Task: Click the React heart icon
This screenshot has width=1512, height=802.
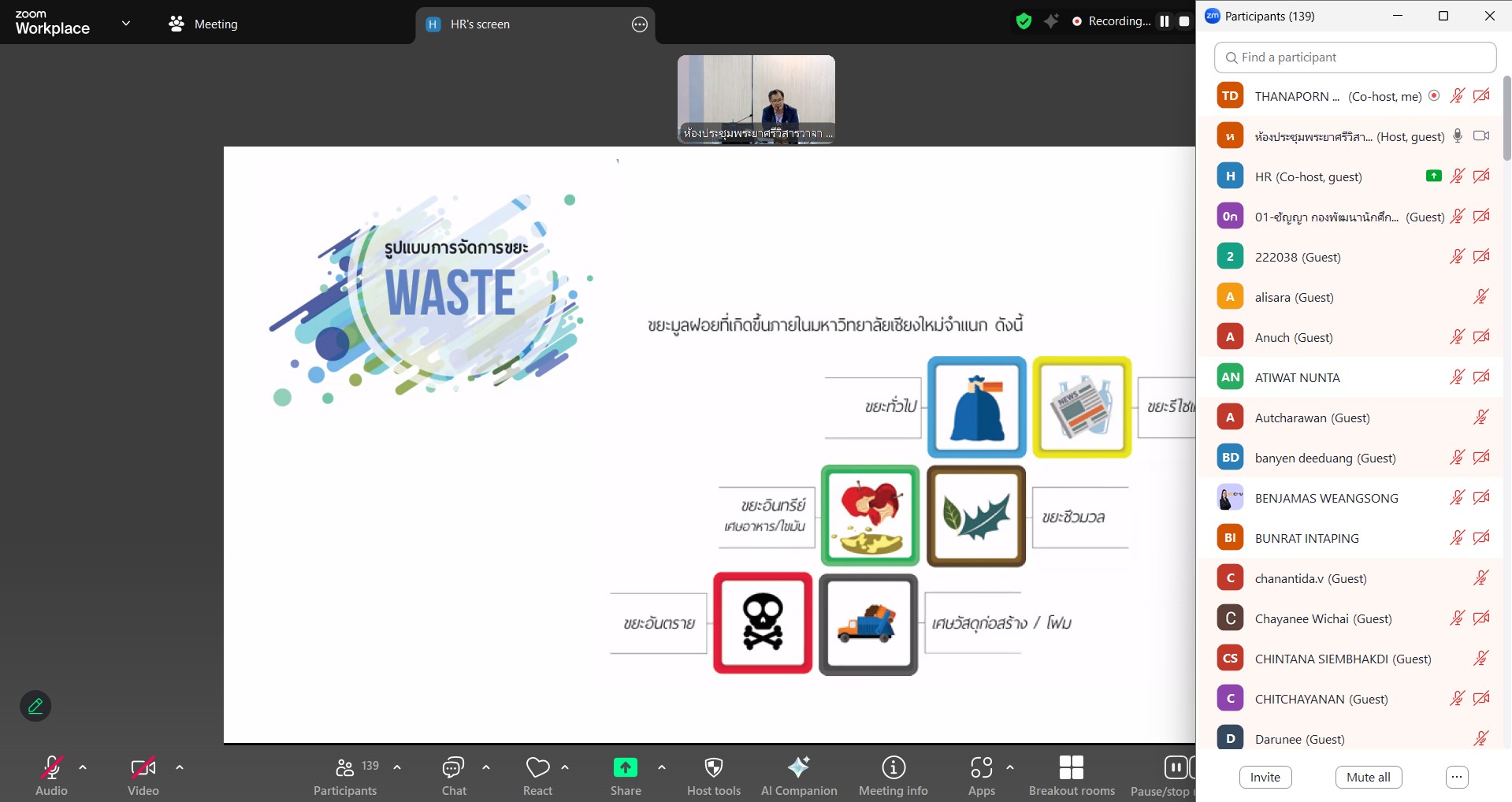Action: (537, 768)
